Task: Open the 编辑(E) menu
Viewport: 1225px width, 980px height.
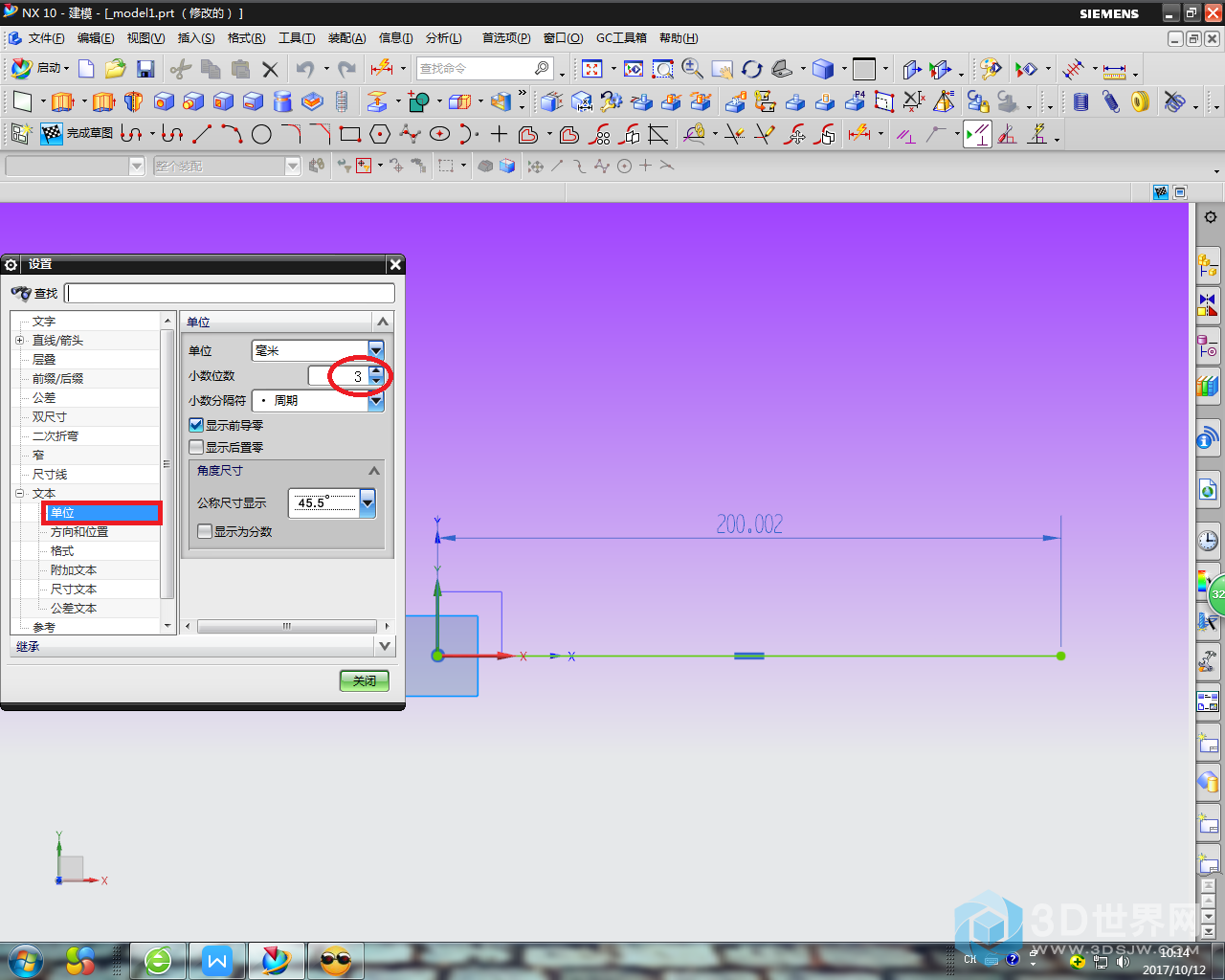Action: tap(96, 38)
